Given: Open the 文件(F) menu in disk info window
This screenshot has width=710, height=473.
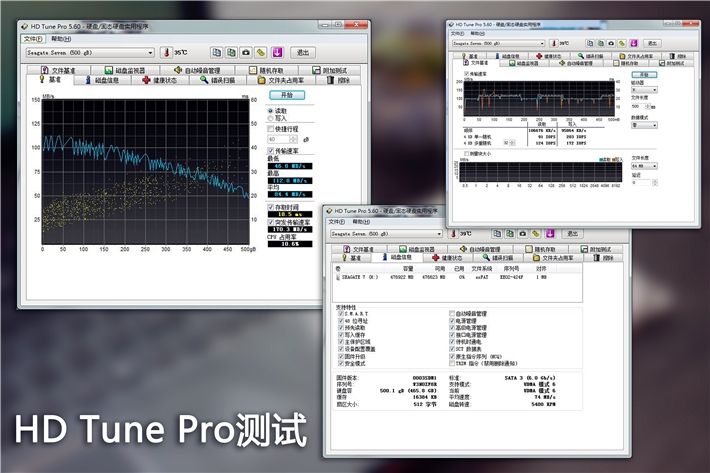Looking at the screenshot, I should [x=337, y=222].
